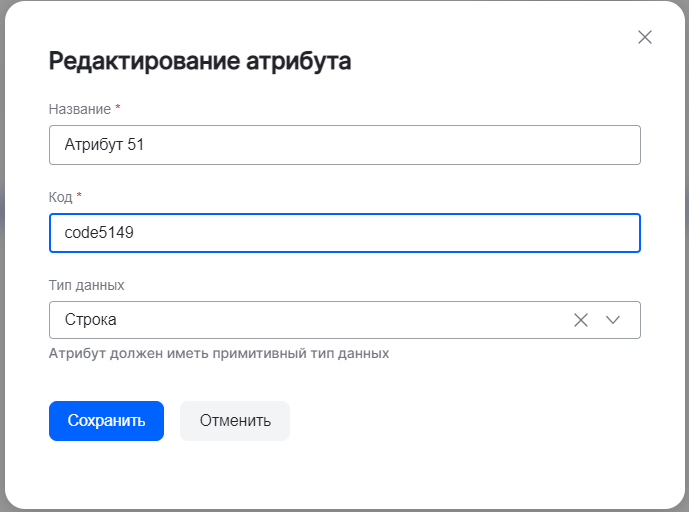This screenshot has width=689, height=512.
Task: Place cursor on the code5149 text
Action: 99,233
